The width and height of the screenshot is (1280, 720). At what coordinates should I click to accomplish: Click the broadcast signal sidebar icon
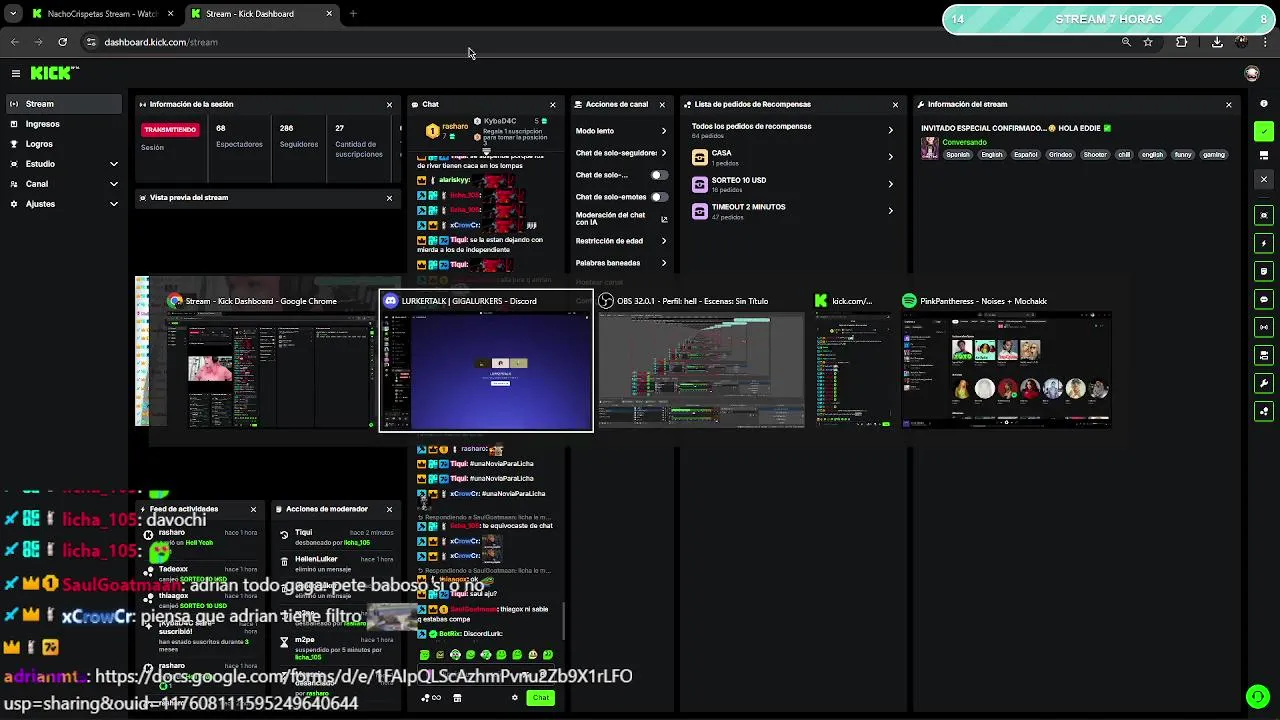(x=1264, y=327)
